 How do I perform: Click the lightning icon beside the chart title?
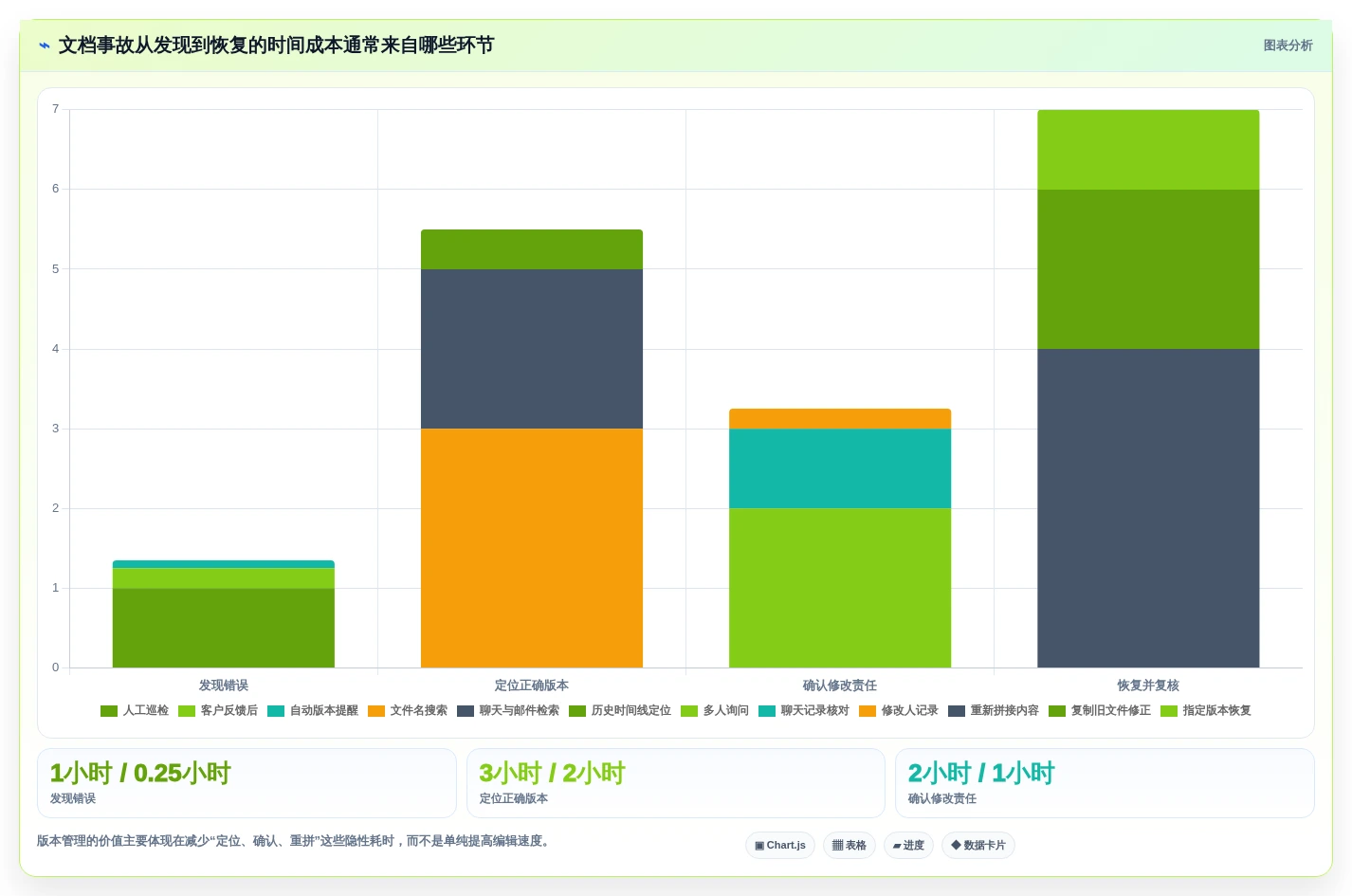point(45,46)
